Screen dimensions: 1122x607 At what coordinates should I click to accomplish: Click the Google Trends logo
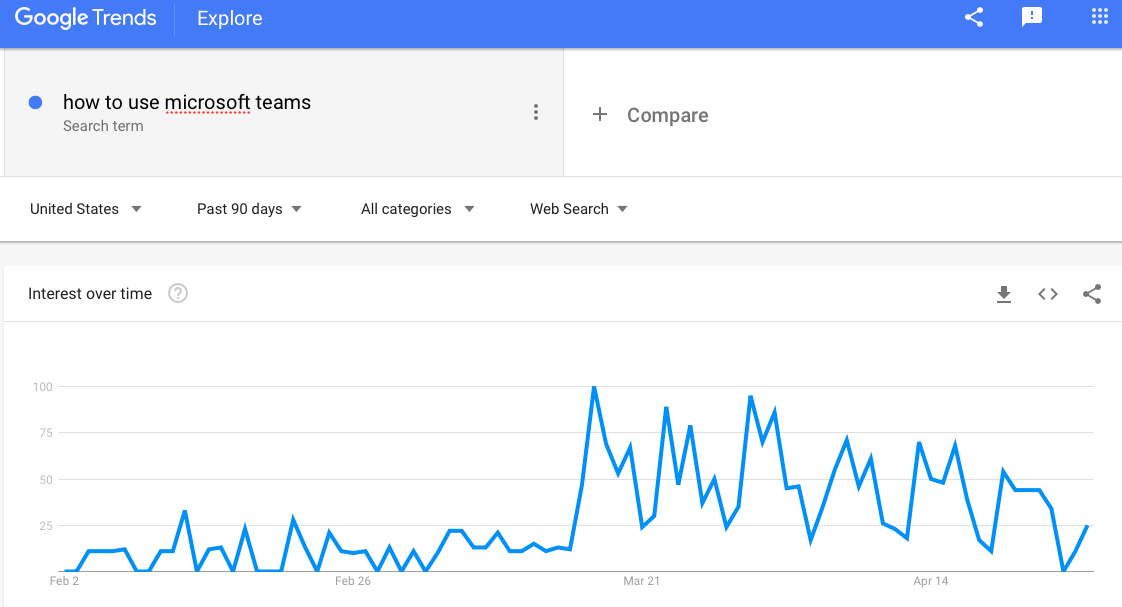[85, 18]
